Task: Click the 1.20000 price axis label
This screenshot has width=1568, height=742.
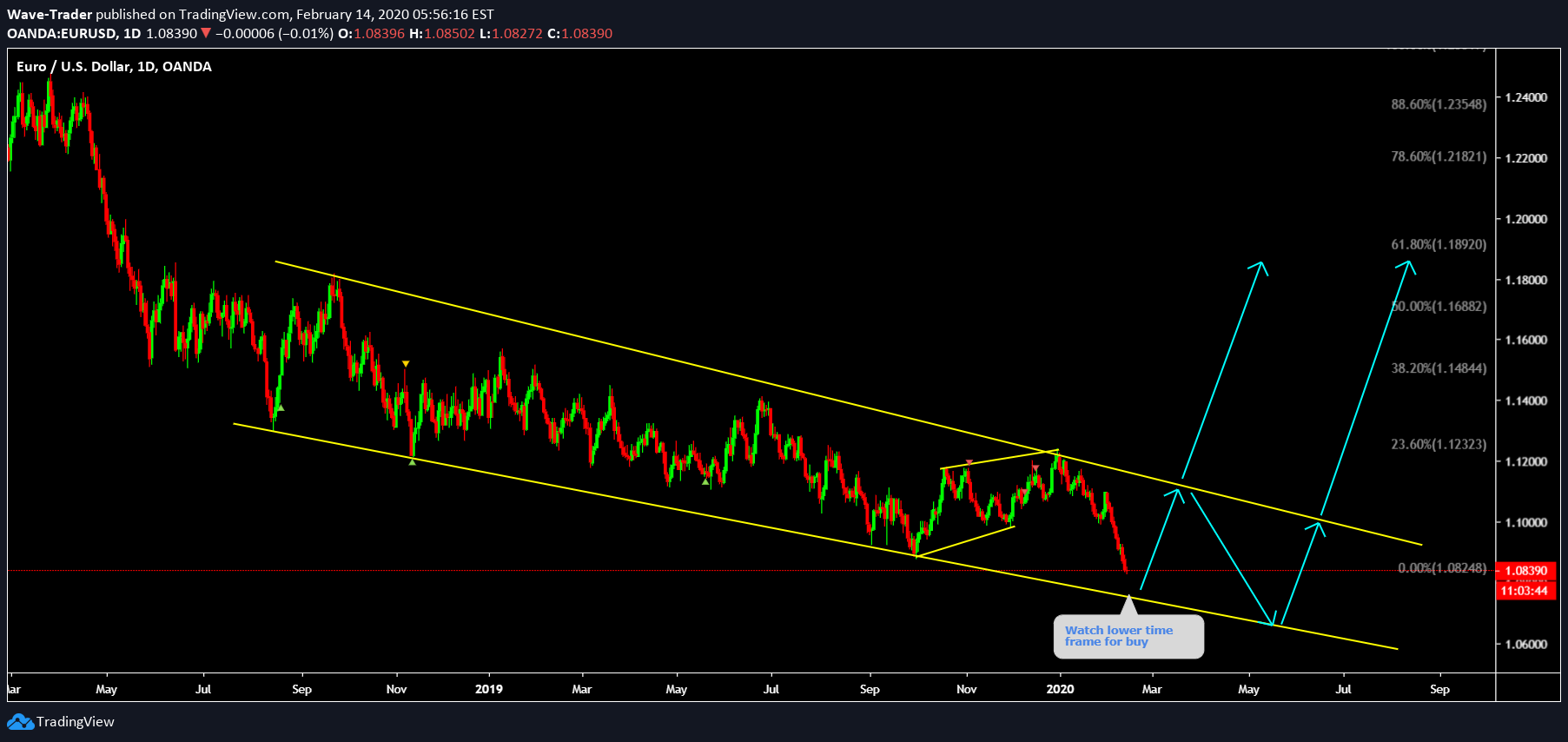Action: [1525, 219]
